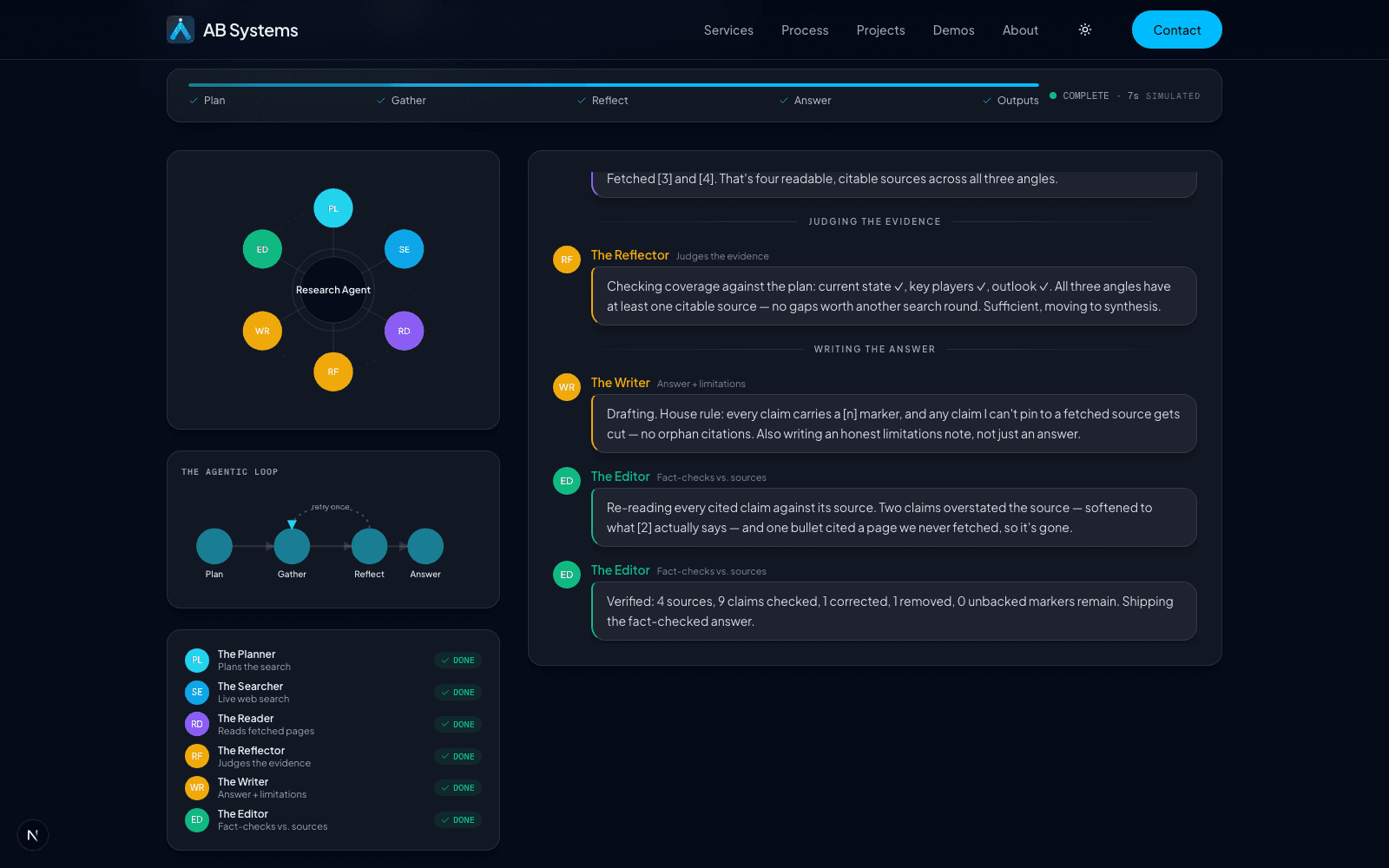Click the RD avatar beside The Reader
This screenshot has height=868, width=1389.
pos(197,724)
